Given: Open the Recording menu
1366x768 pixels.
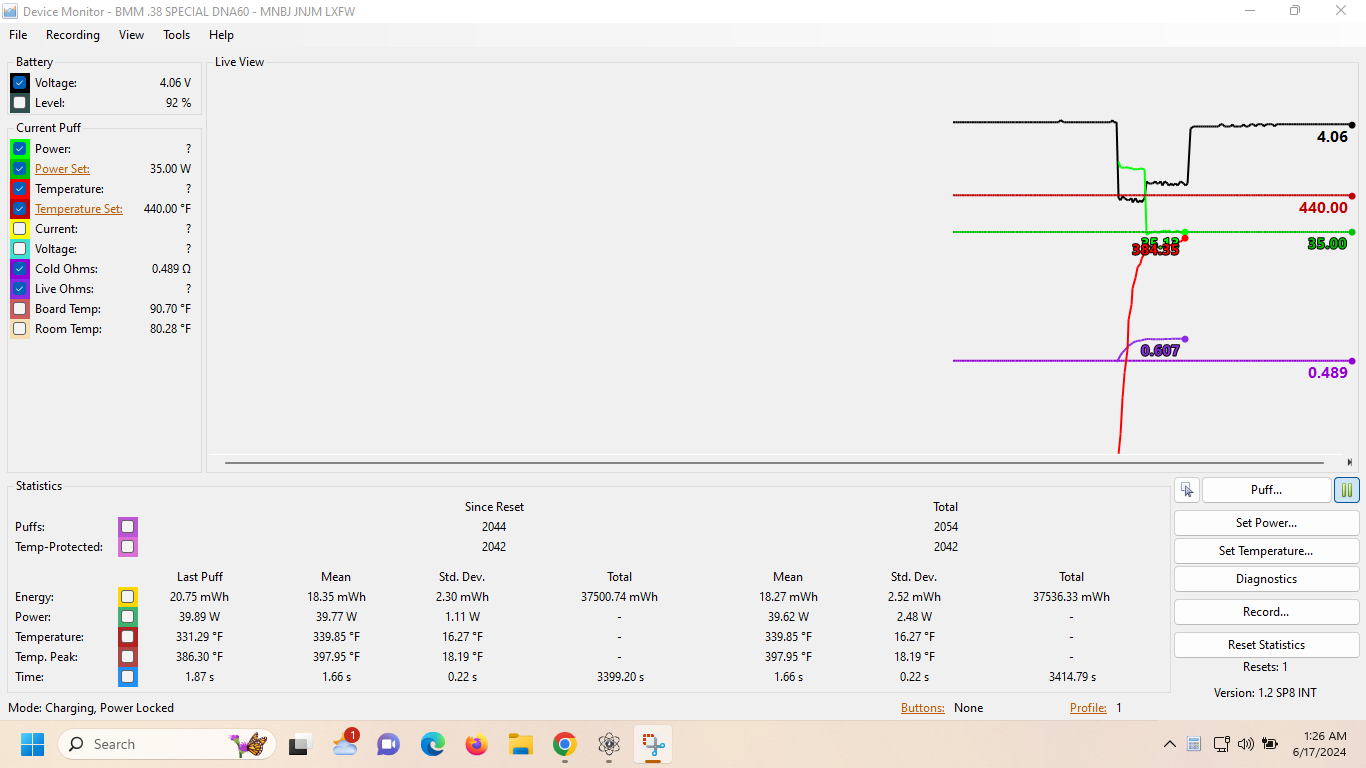Looking at the screenshot, I should click(73, 35).
